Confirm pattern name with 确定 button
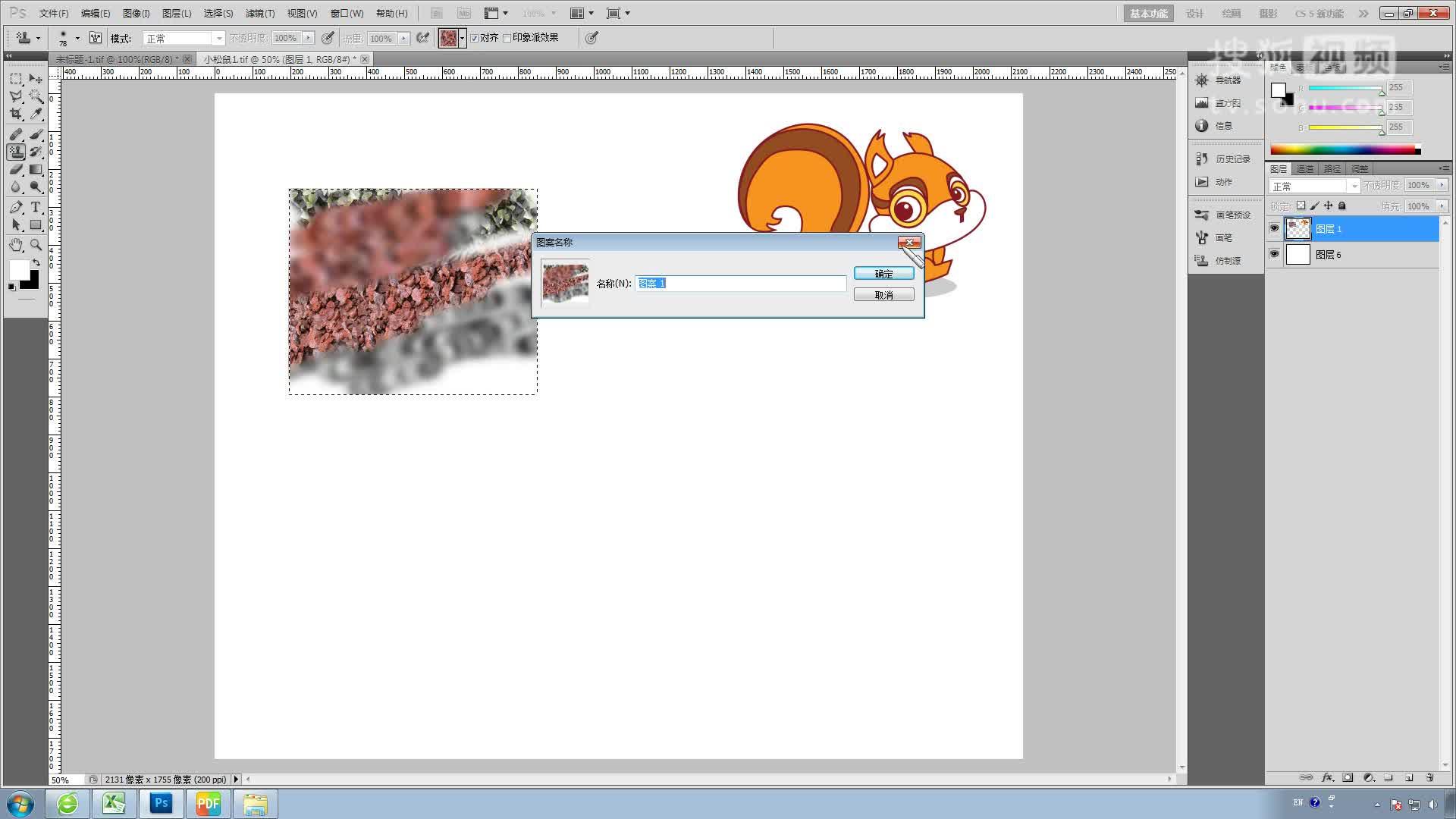The height and width of the screenshot is (819, 1456). pyautogui.click(x=883, y=273)
